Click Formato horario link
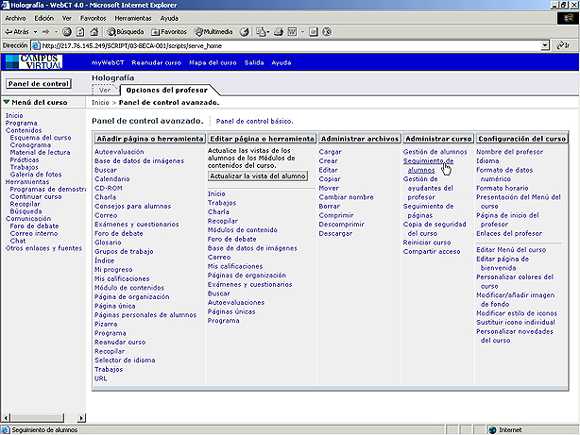 pyautogui.click(x=502, y=188)
